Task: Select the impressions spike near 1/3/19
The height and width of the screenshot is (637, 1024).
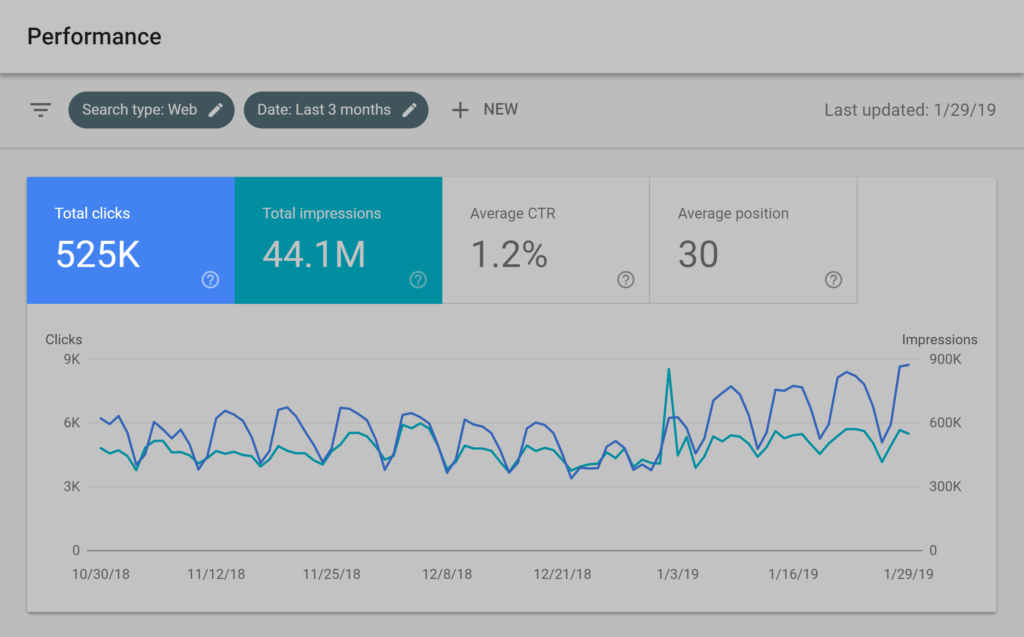Action: (668, 370)
